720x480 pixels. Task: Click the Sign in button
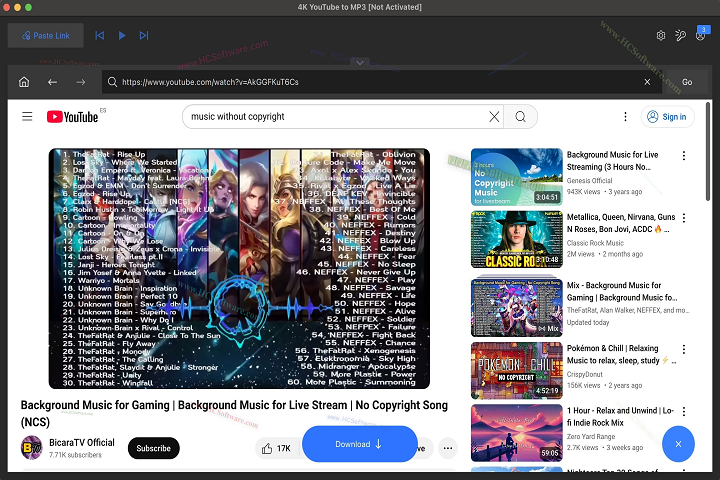pos(668,117)
